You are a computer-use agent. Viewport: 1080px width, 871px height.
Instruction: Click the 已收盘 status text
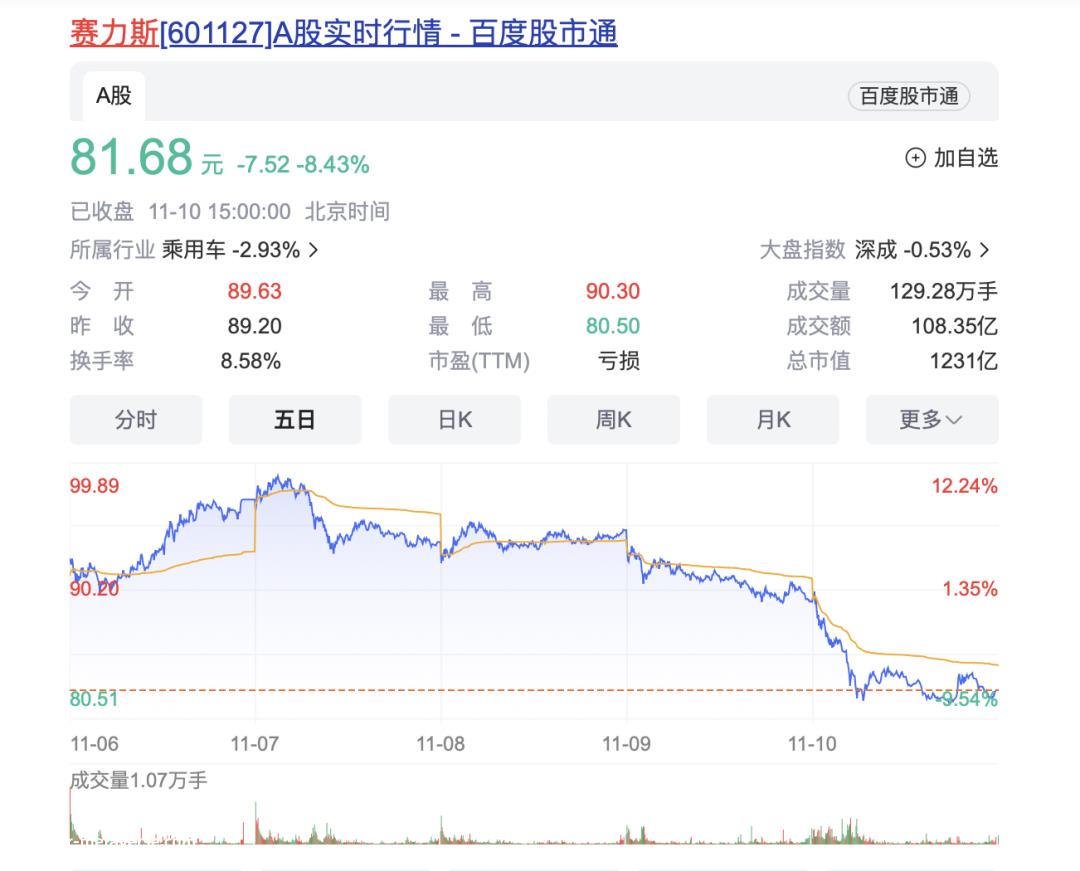tap(102, 211)
